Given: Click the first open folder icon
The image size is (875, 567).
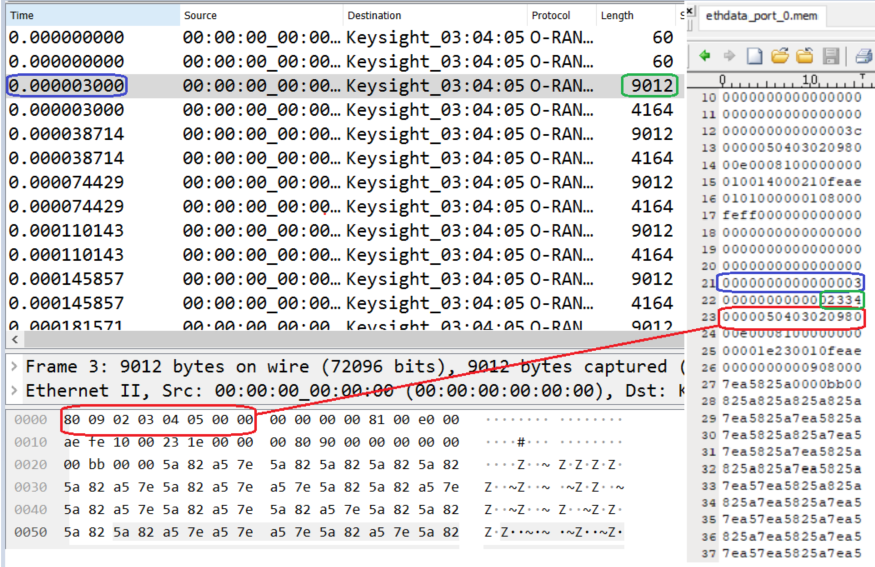Looking at the screenshot, I should click(780, 55).
